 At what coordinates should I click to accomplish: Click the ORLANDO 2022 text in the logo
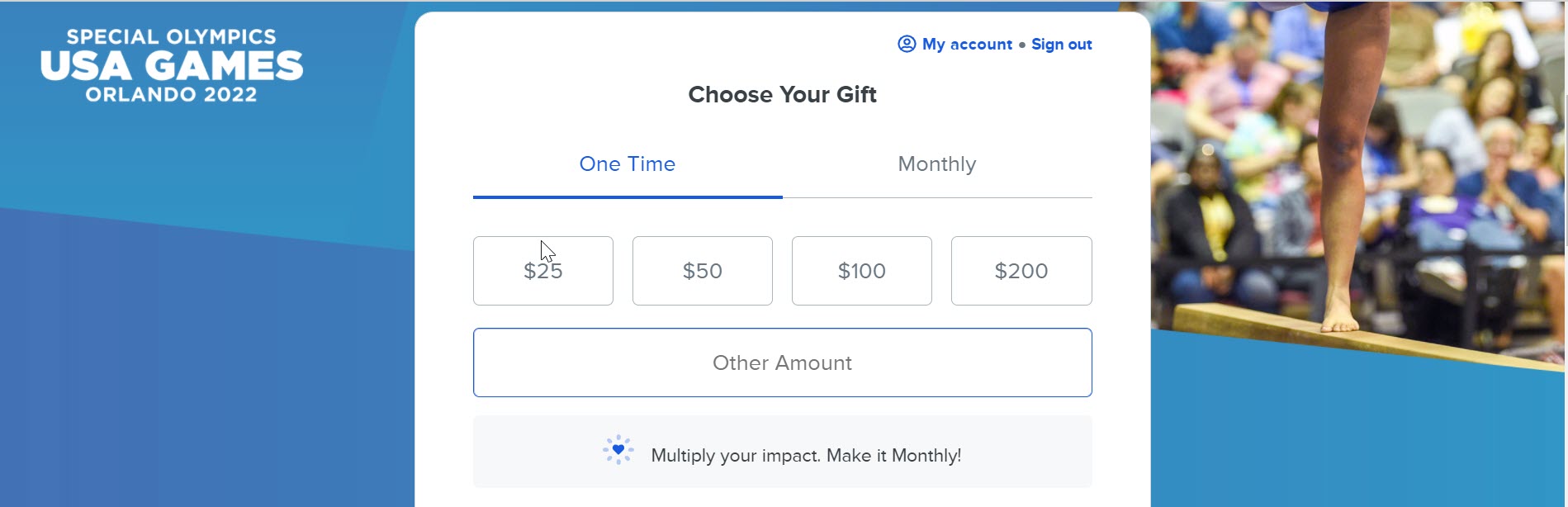click(x=172, y=94)
